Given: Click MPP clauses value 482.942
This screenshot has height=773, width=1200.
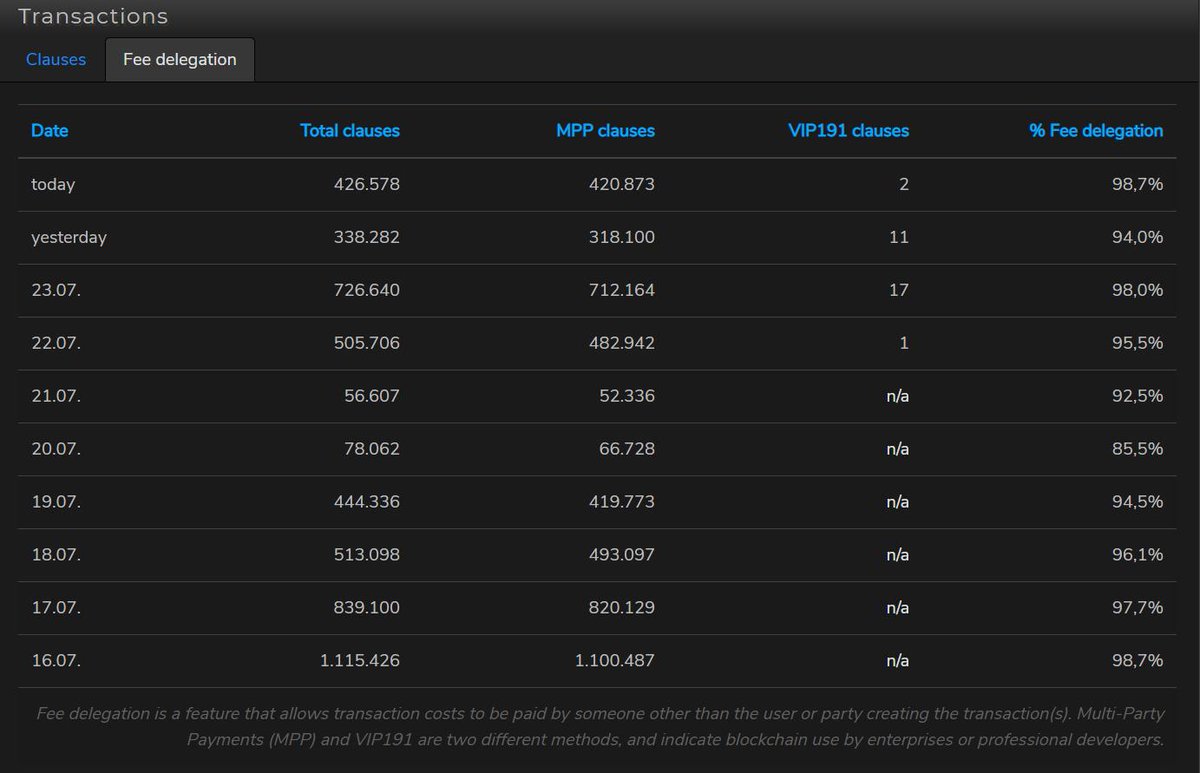Looking at the screenshot, I should pyautogui.click(x=622, y=343).
